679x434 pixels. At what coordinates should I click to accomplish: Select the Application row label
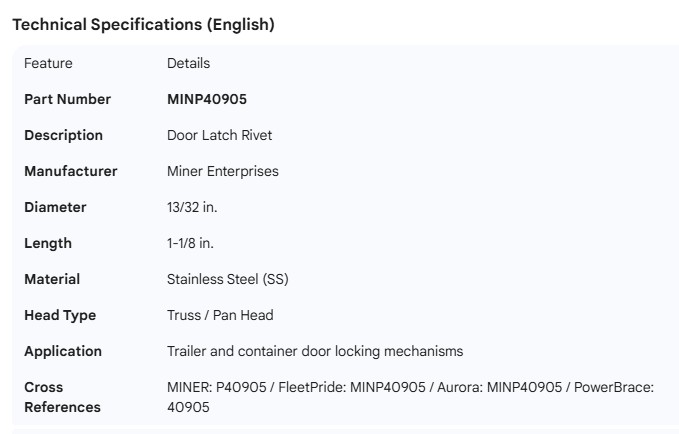click(63, 351)
